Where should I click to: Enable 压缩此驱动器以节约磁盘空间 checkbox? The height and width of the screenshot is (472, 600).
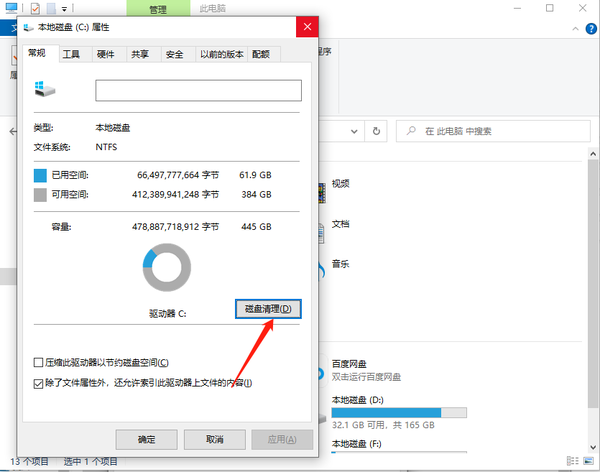point(38,363)
